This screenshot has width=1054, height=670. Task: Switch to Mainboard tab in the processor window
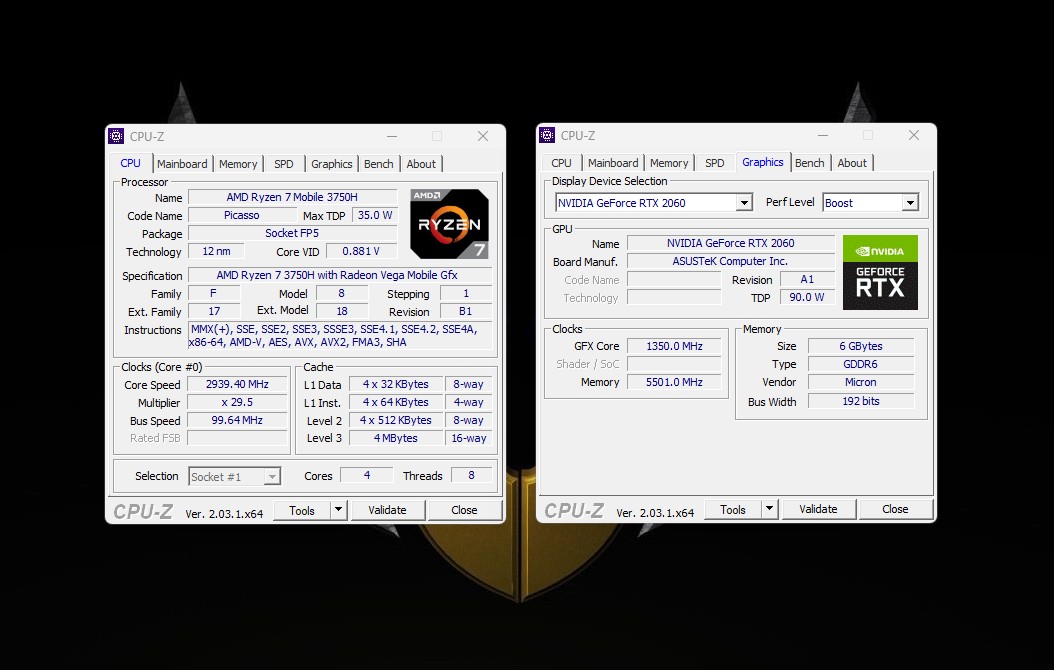(182, 164)
